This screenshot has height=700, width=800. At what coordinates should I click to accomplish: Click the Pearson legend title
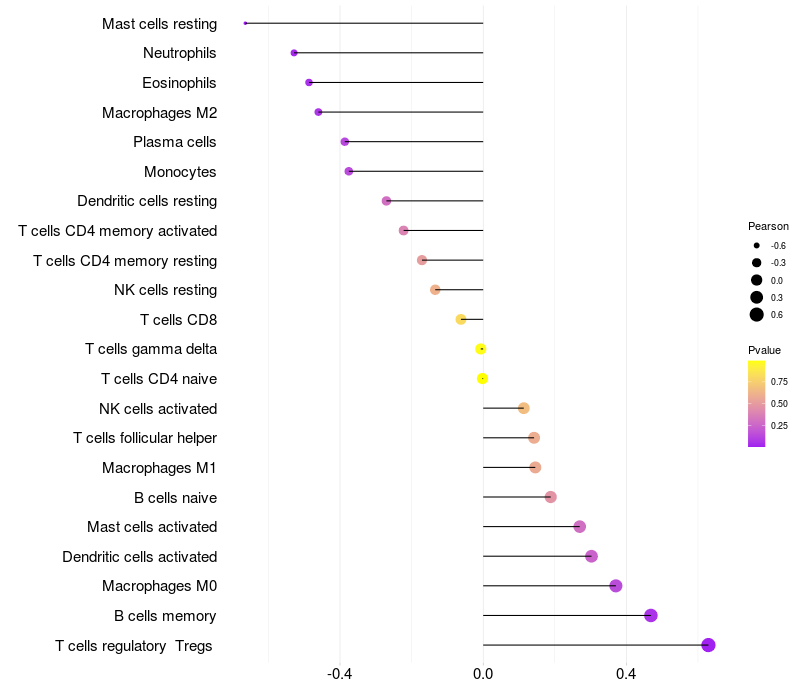pos(768,226)
